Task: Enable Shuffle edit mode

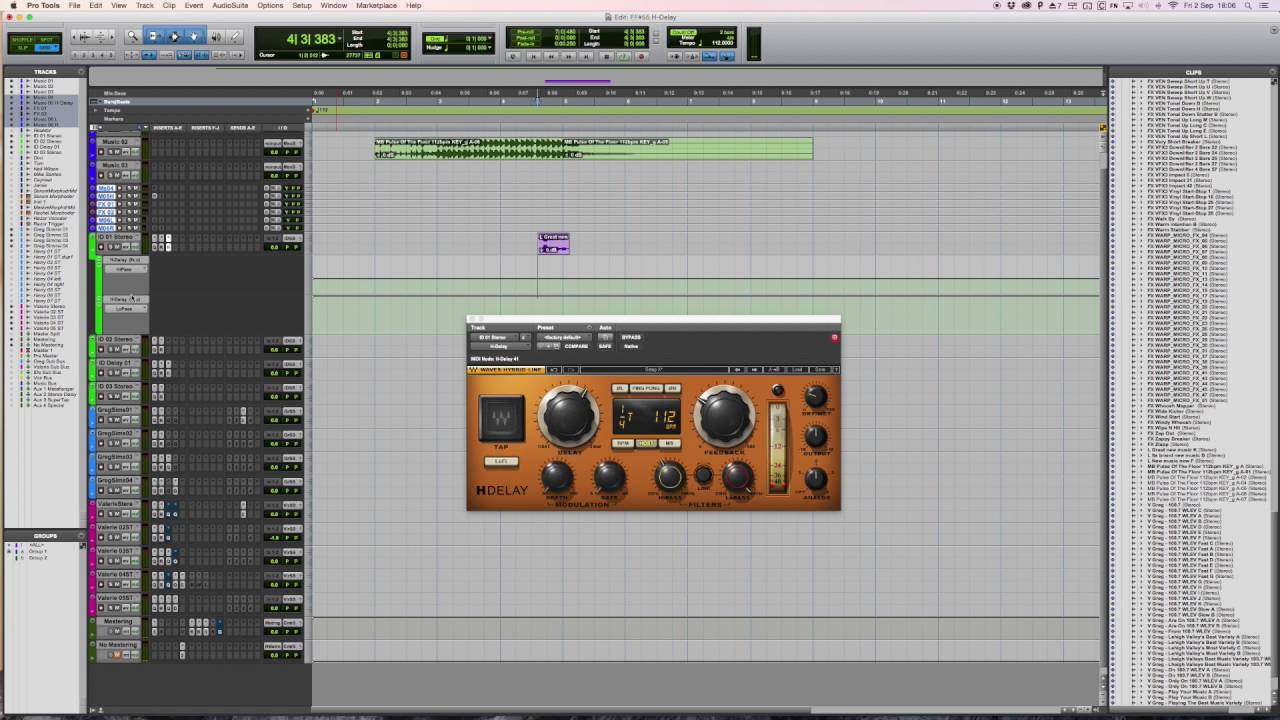Action: tap(21, 39)
